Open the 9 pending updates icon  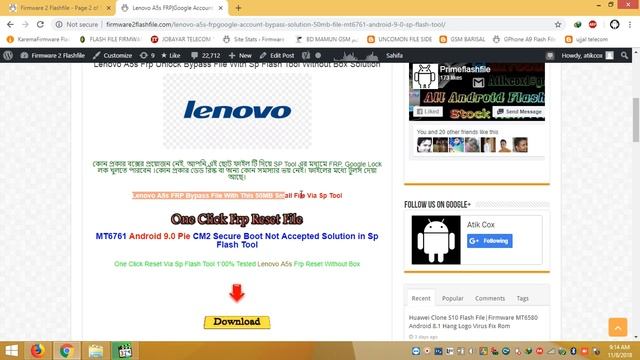coord(147,55)
